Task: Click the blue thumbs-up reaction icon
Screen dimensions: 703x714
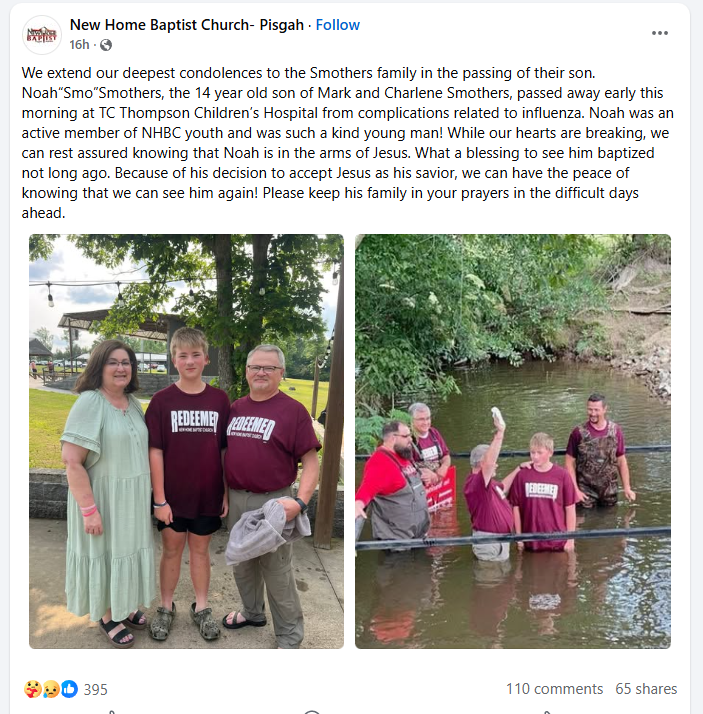Action: [69, 689]
